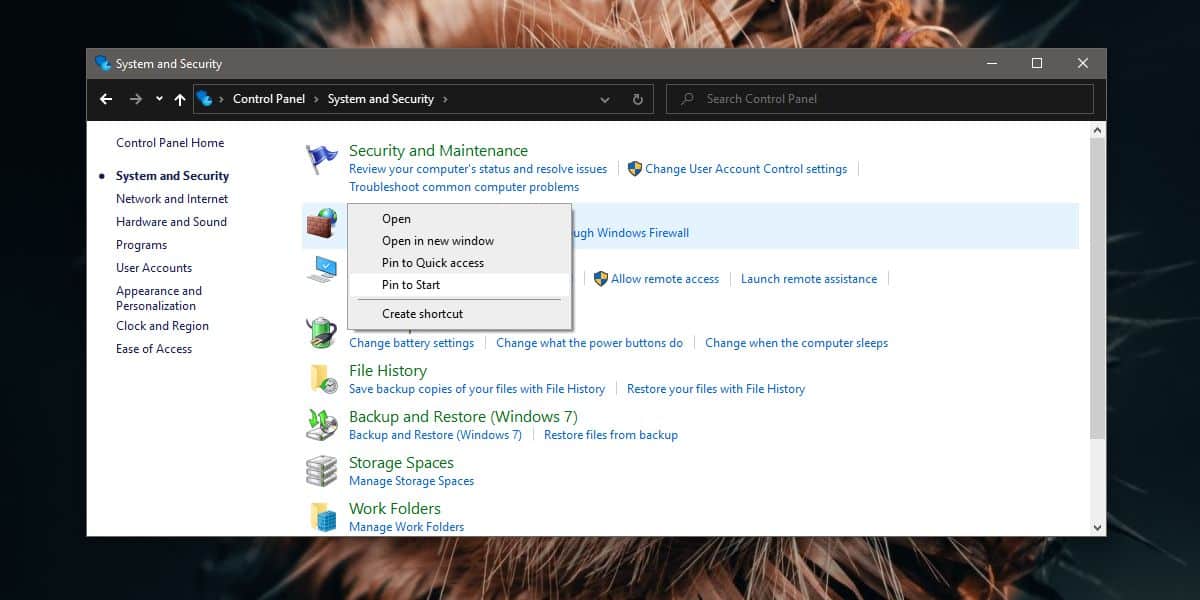Open Restore files from backup link
This screenshot has width=1200, height=600.
[x=611, y=435]
